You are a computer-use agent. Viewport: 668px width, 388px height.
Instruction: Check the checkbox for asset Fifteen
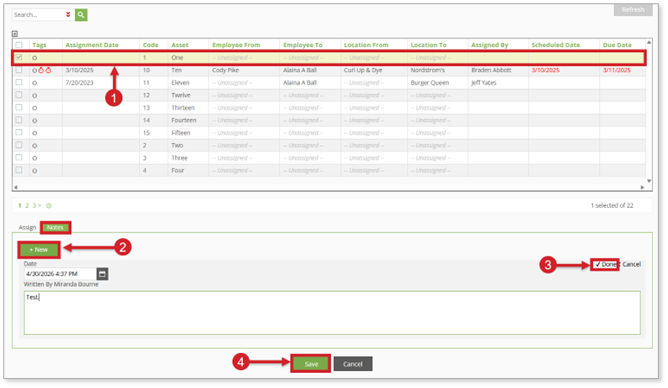click(19, 132)
